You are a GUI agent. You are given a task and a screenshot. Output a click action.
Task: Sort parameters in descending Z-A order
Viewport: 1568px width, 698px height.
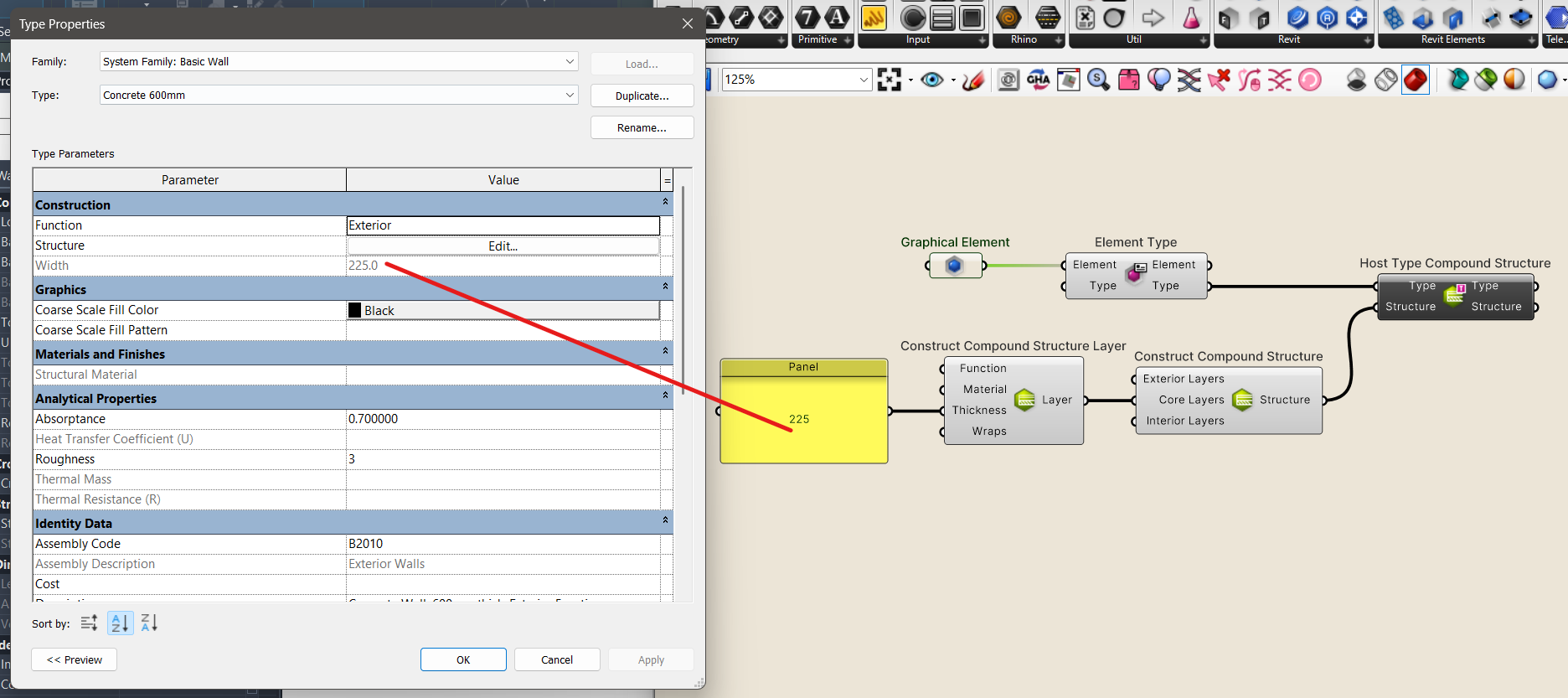point(149,623)
